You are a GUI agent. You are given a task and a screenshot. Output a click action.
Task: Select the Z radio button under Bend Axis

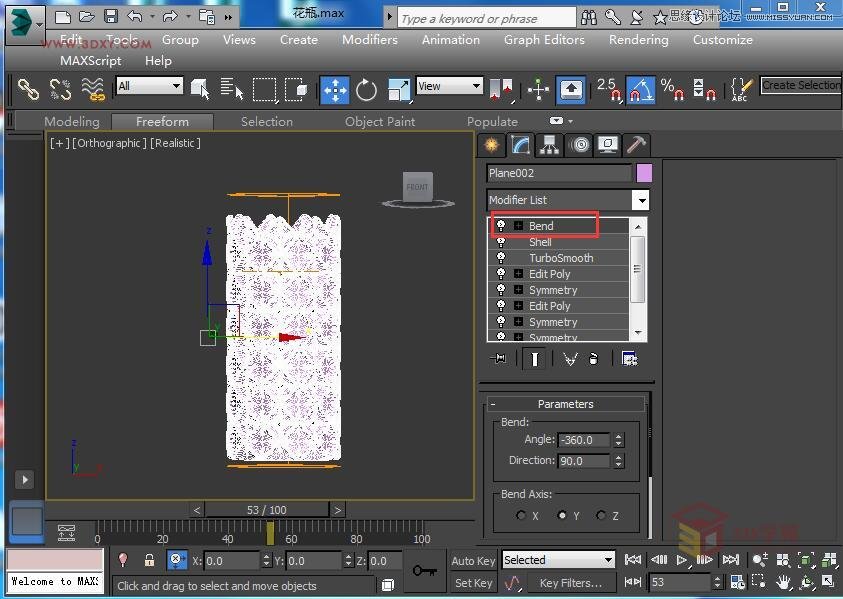tap(600, 515)
